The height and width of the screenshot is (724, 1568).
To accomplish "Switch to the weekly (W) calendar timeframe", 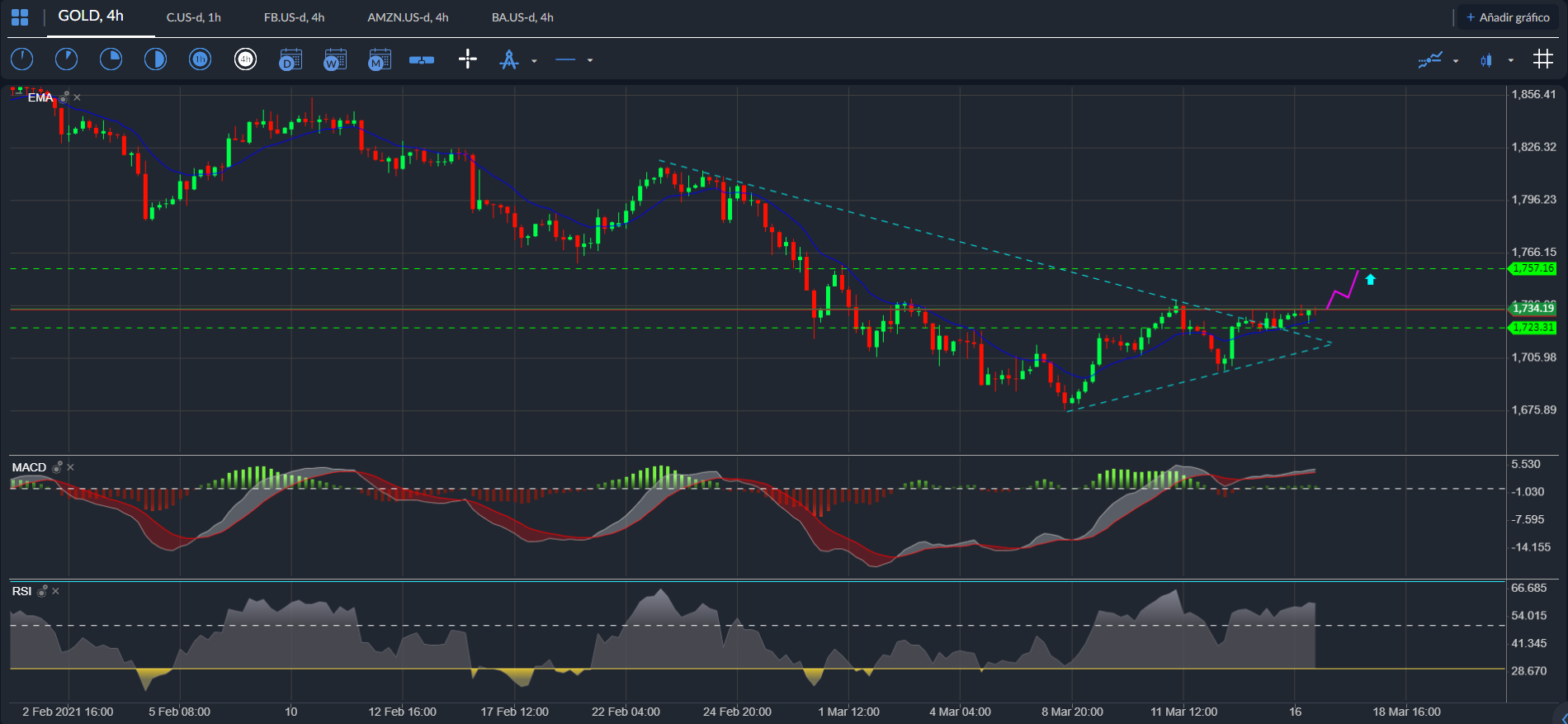I will [x=334, y=59].
